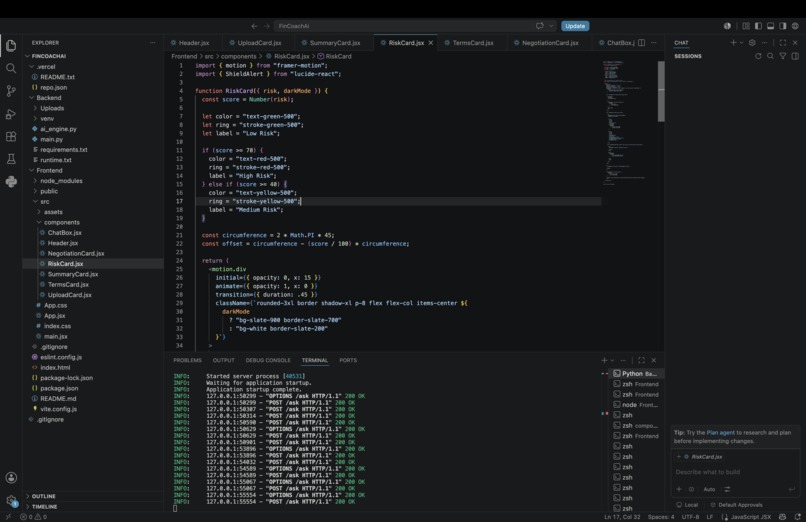
Task: Open Customize Layout icon in title bar
Action: pos(746,26)
